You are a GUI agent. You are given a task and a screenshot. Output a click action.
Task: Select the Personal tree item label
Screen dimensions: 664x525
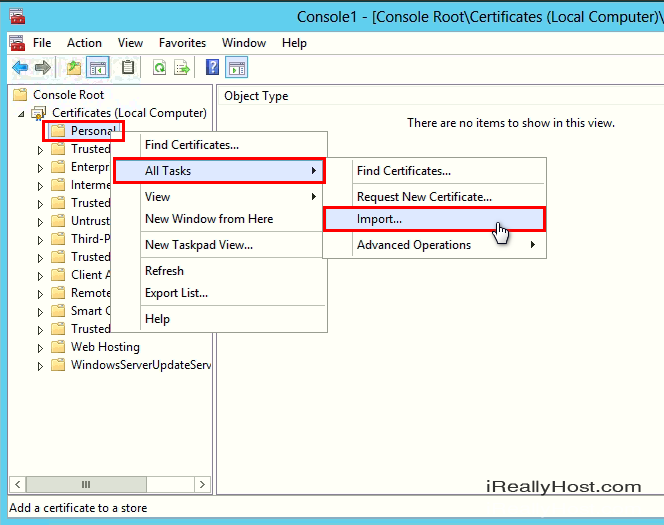(93, 131)
